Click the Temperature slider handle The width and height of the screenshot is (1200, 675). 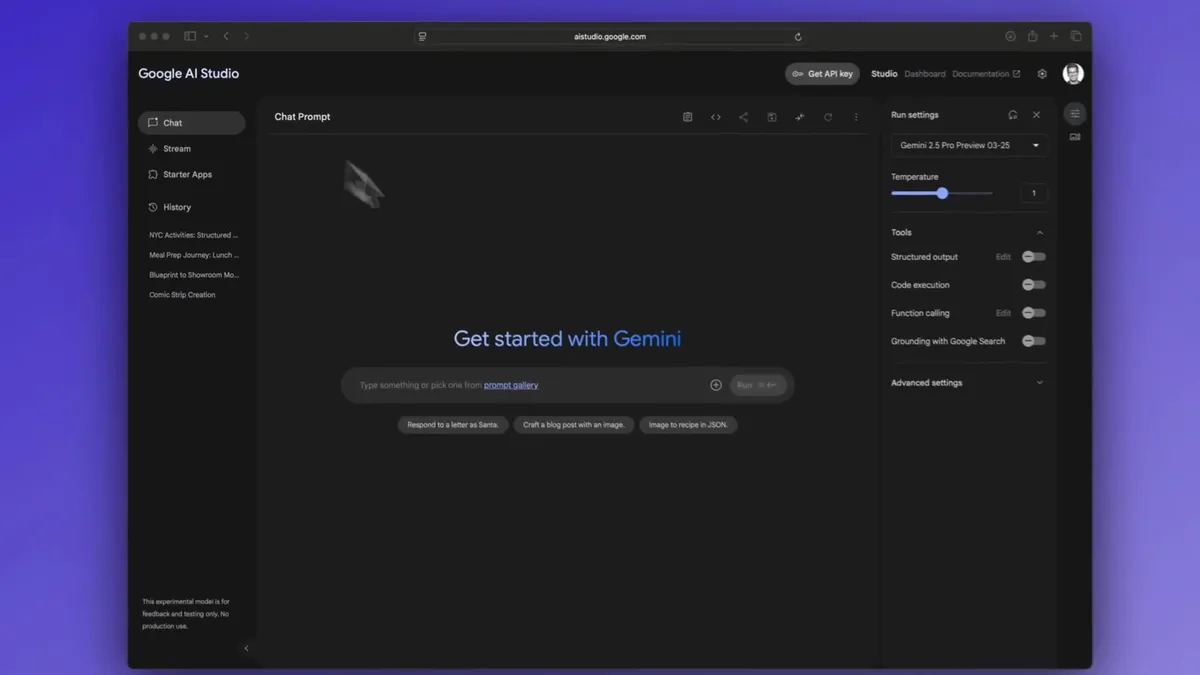942,193
